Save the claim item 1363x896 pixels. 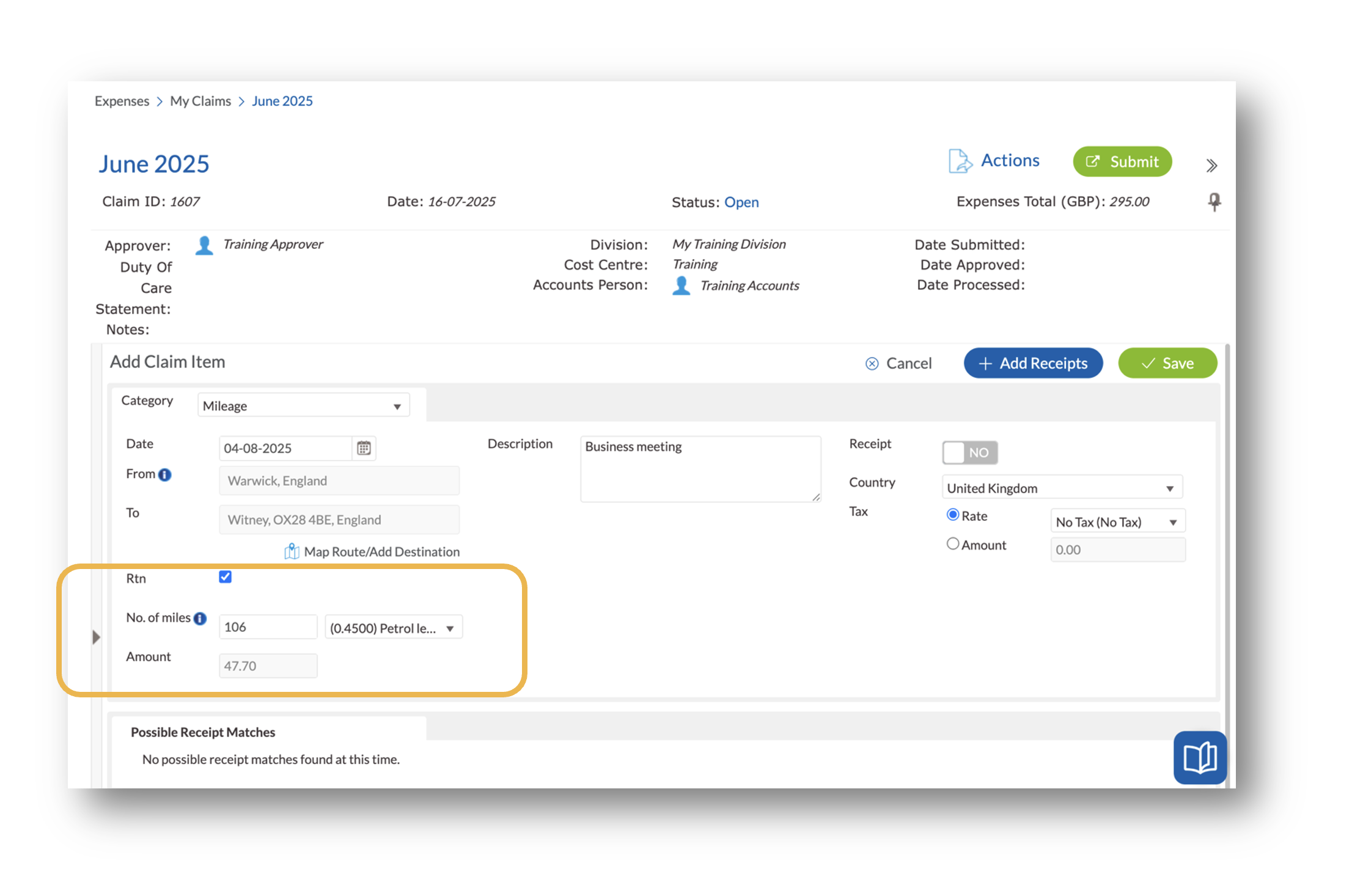1167,362
